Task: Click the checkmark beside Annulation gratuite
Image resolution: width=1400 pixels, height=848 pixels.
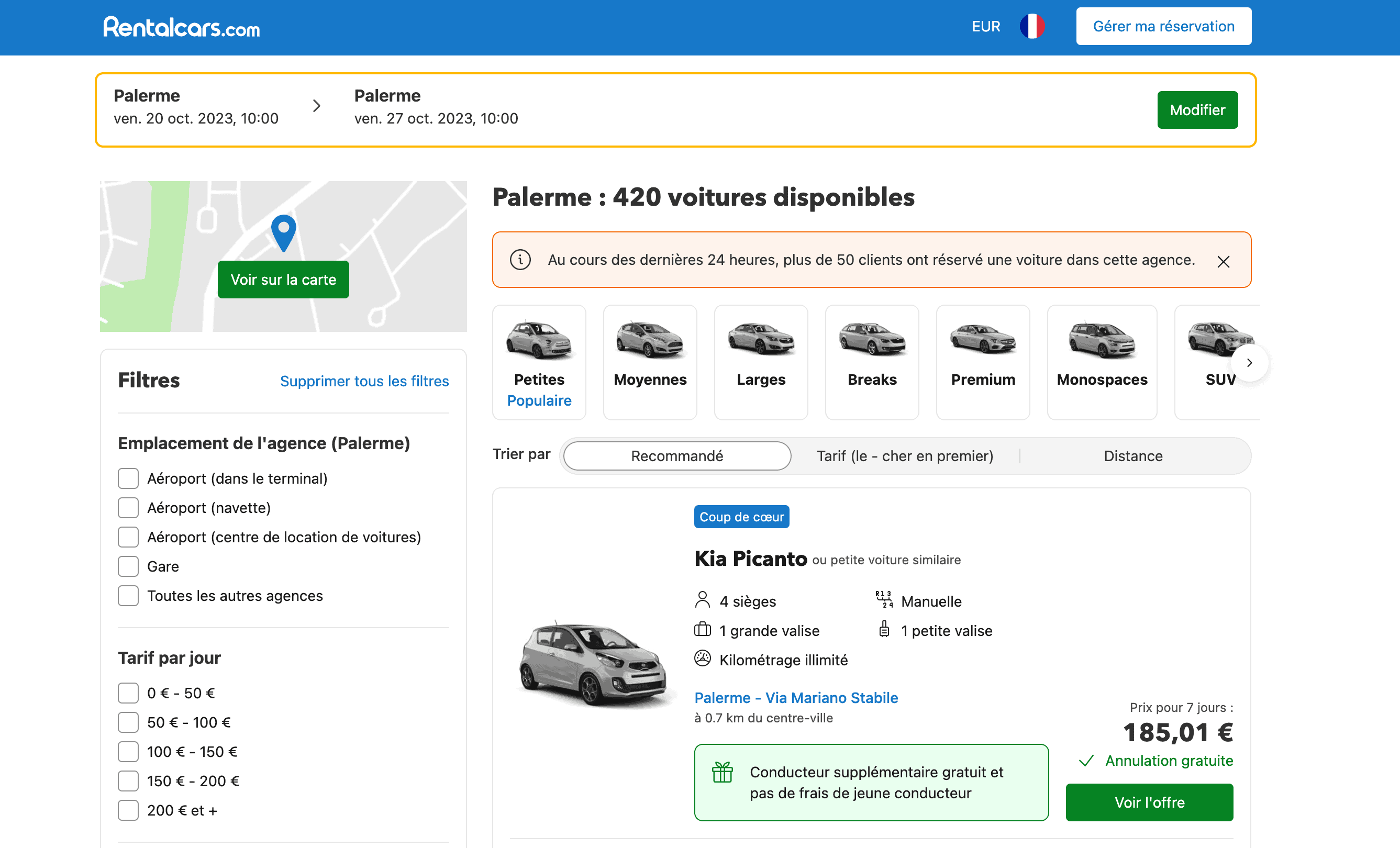Action: click(x=1086, y=761)
